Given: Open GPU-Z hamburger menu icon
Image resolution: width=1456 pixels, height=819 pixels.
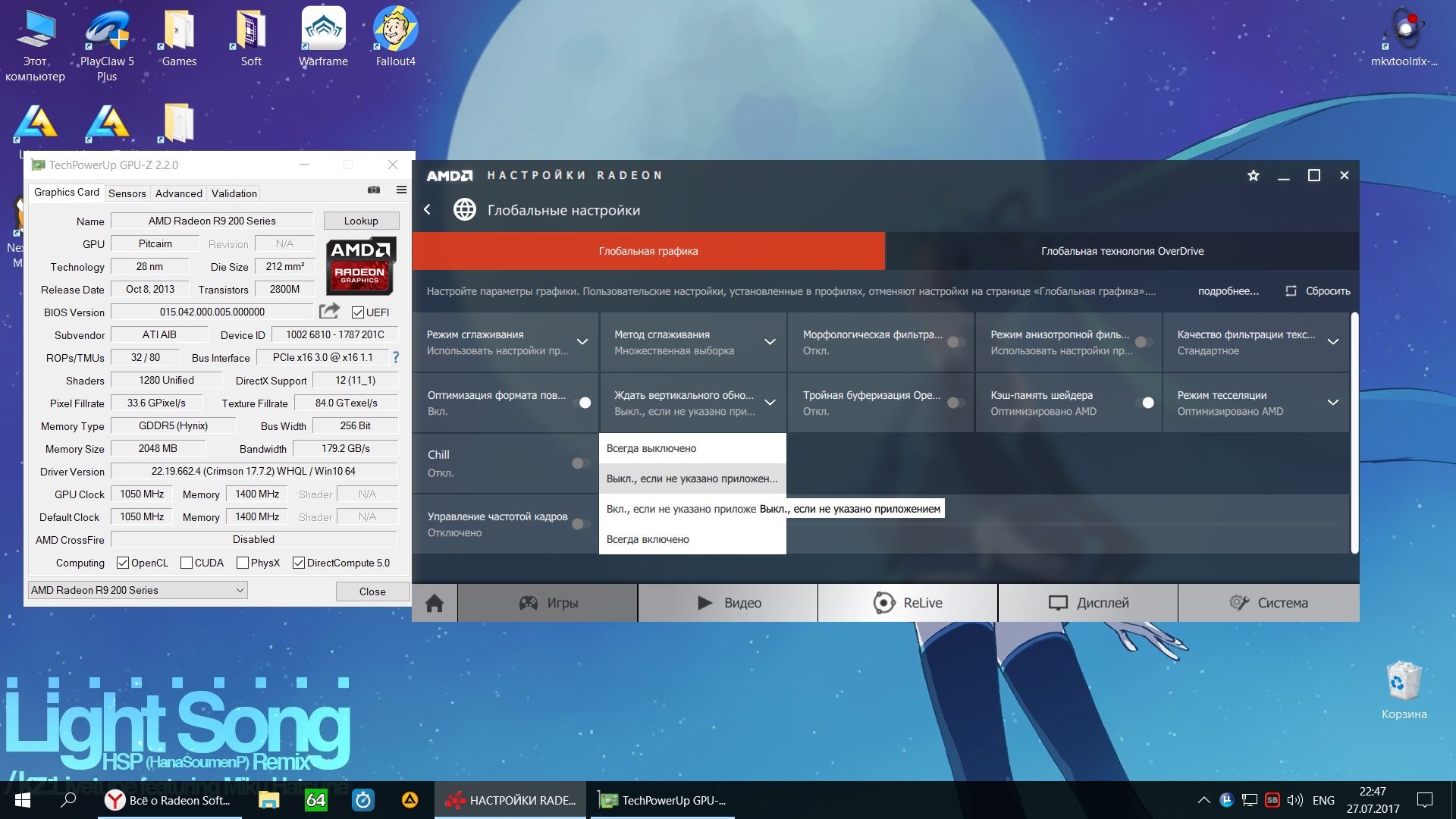Looking at the screenshot, I should point(401,190).
